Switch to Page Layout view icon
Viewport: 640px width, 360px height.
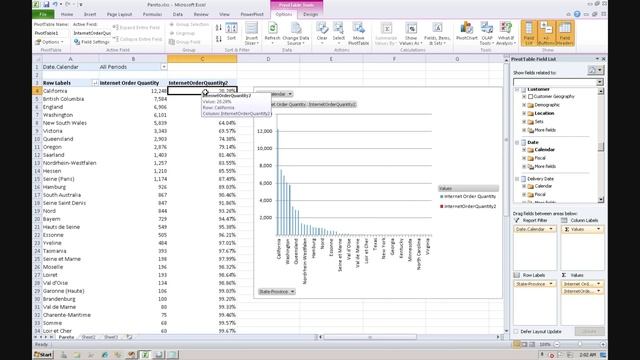pos(524,344)
